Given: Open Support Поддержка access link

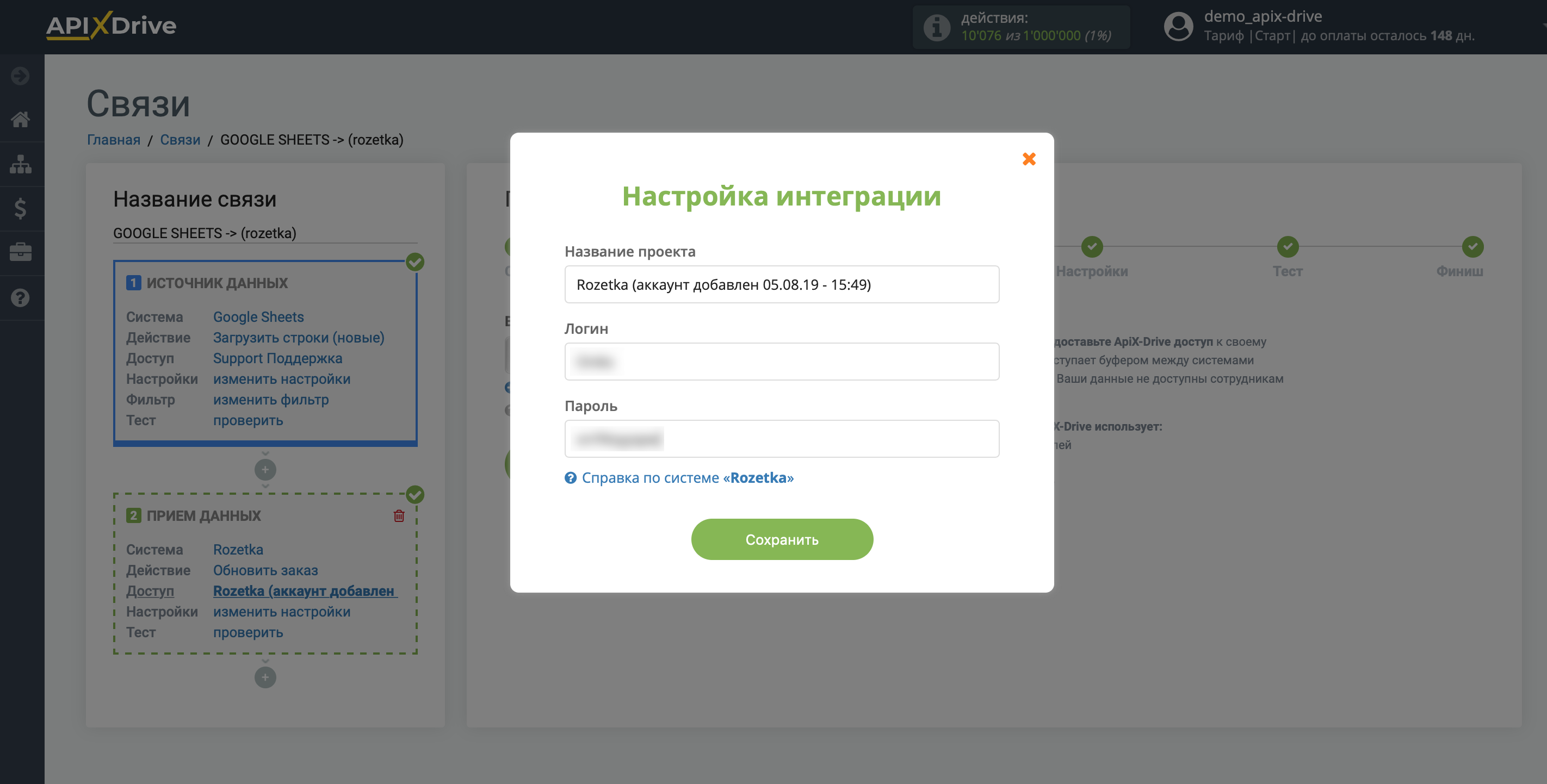Looking at the screenshot, I should pyautogui.click(x=277, y=358).
